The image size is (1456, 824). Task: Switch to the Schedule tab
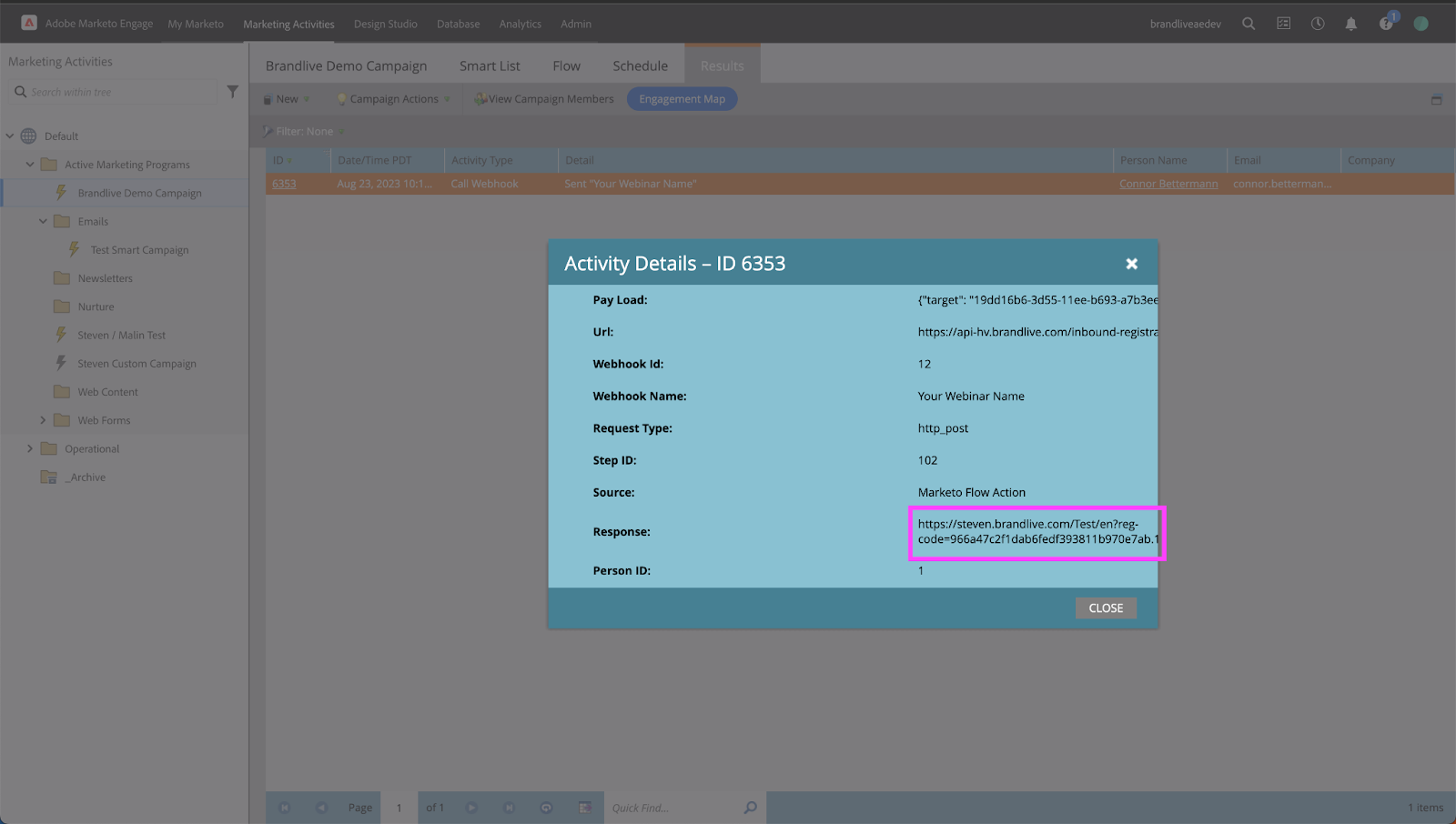640,65
